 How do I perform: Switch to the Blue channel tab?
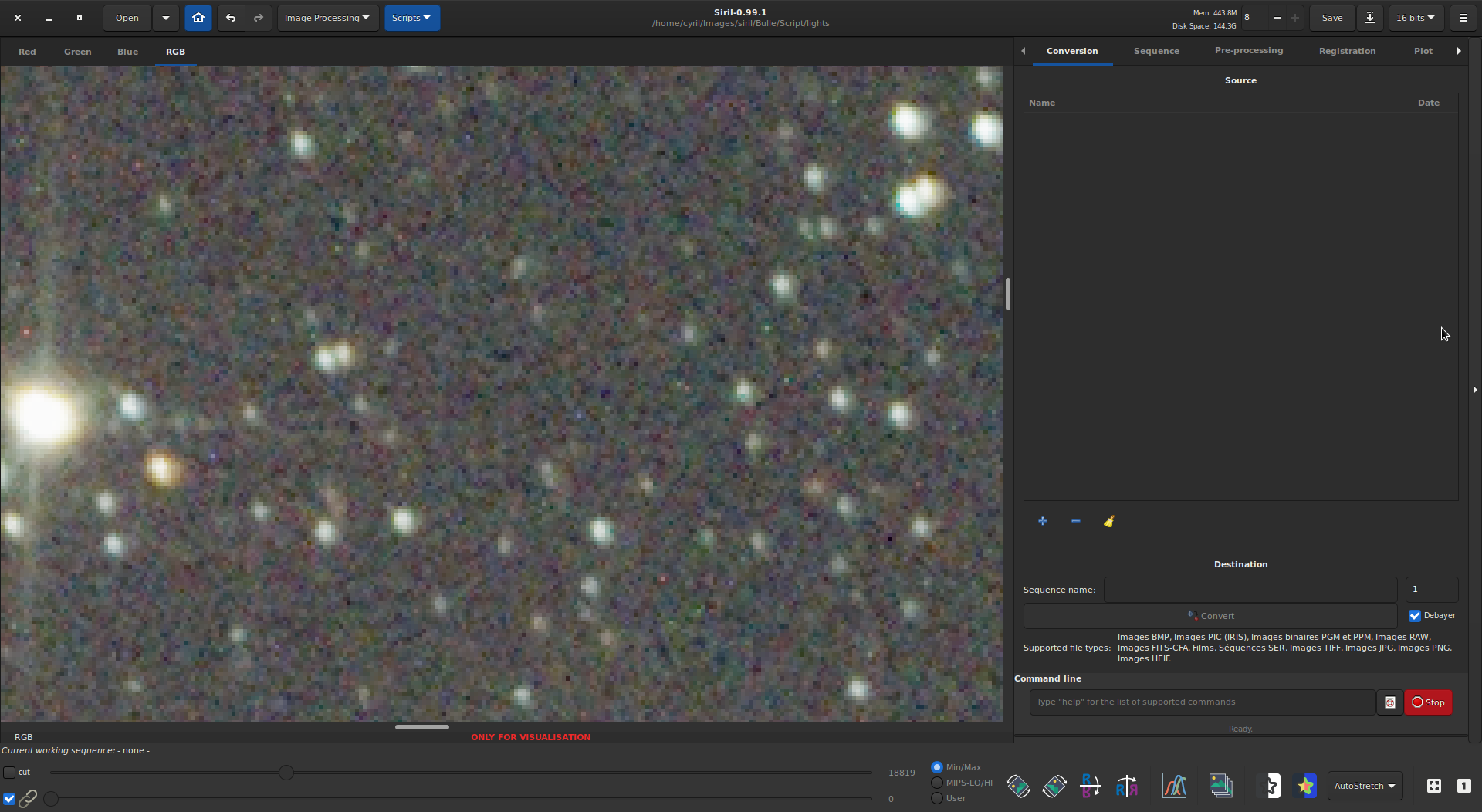[x=127, y=52]
